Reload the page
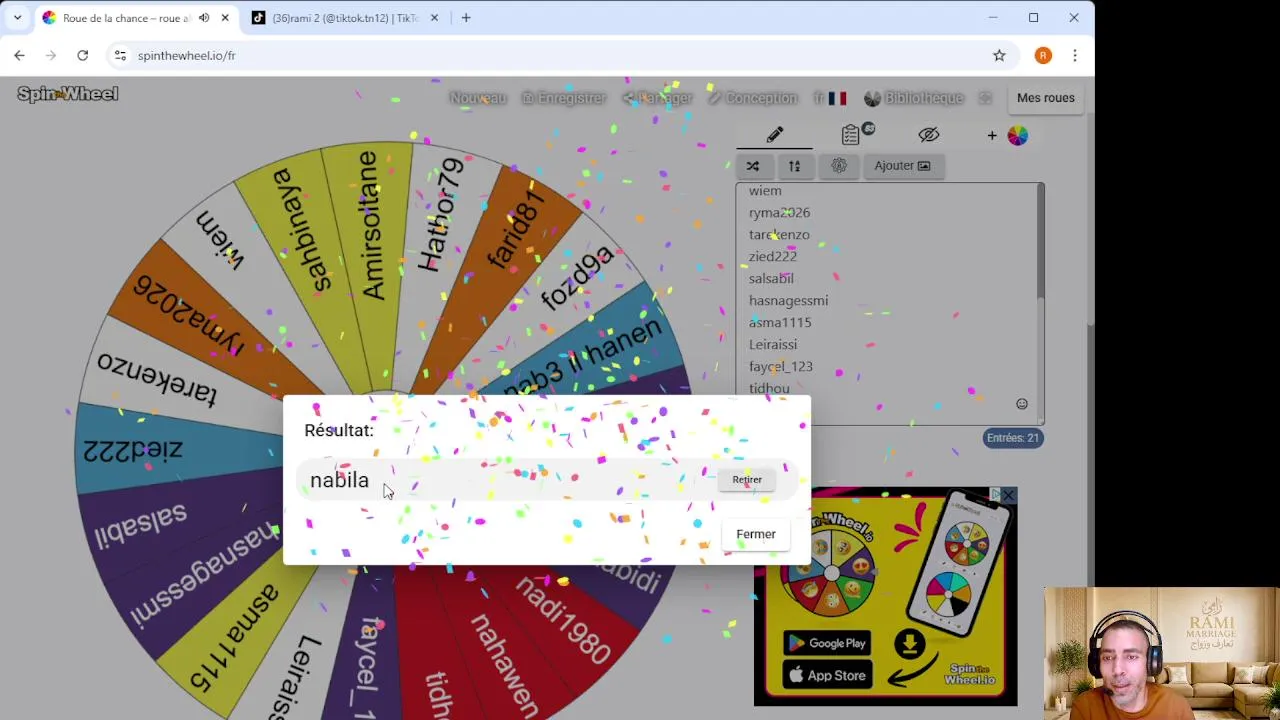This screenshot has width=1280, height=720. (83, 56)
